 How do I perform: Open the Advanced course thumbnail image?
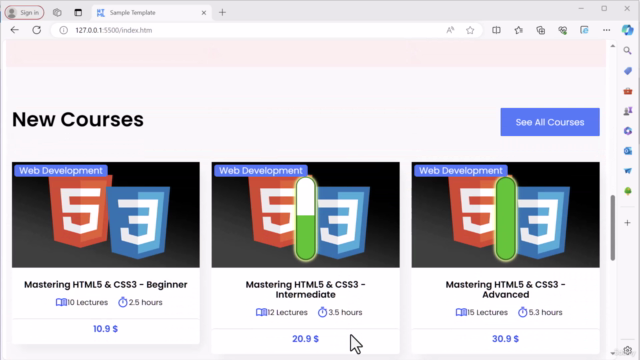tap(505, 215)
